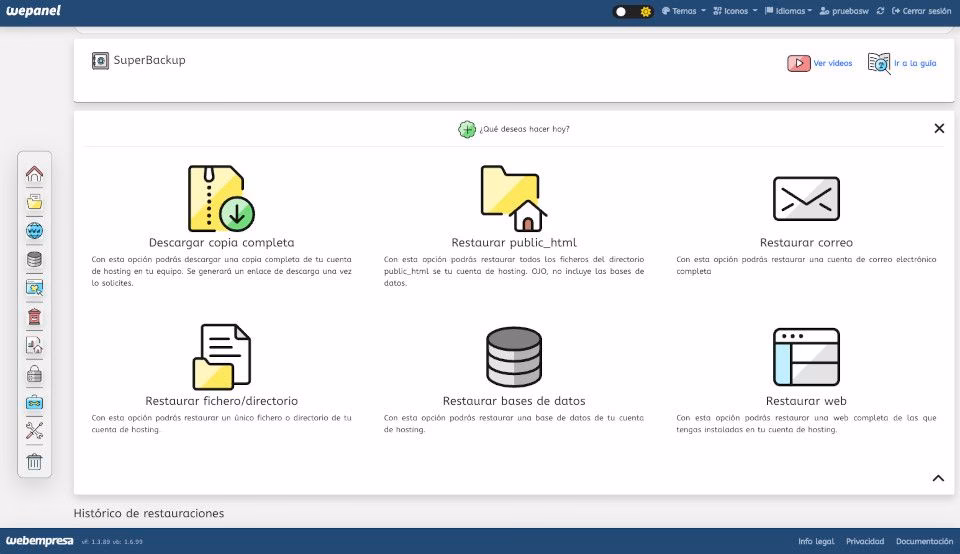This screenshot has height=554, width=960.
Task: Click the database cylinder icon in main panel
Action: [x=514, y=357]
